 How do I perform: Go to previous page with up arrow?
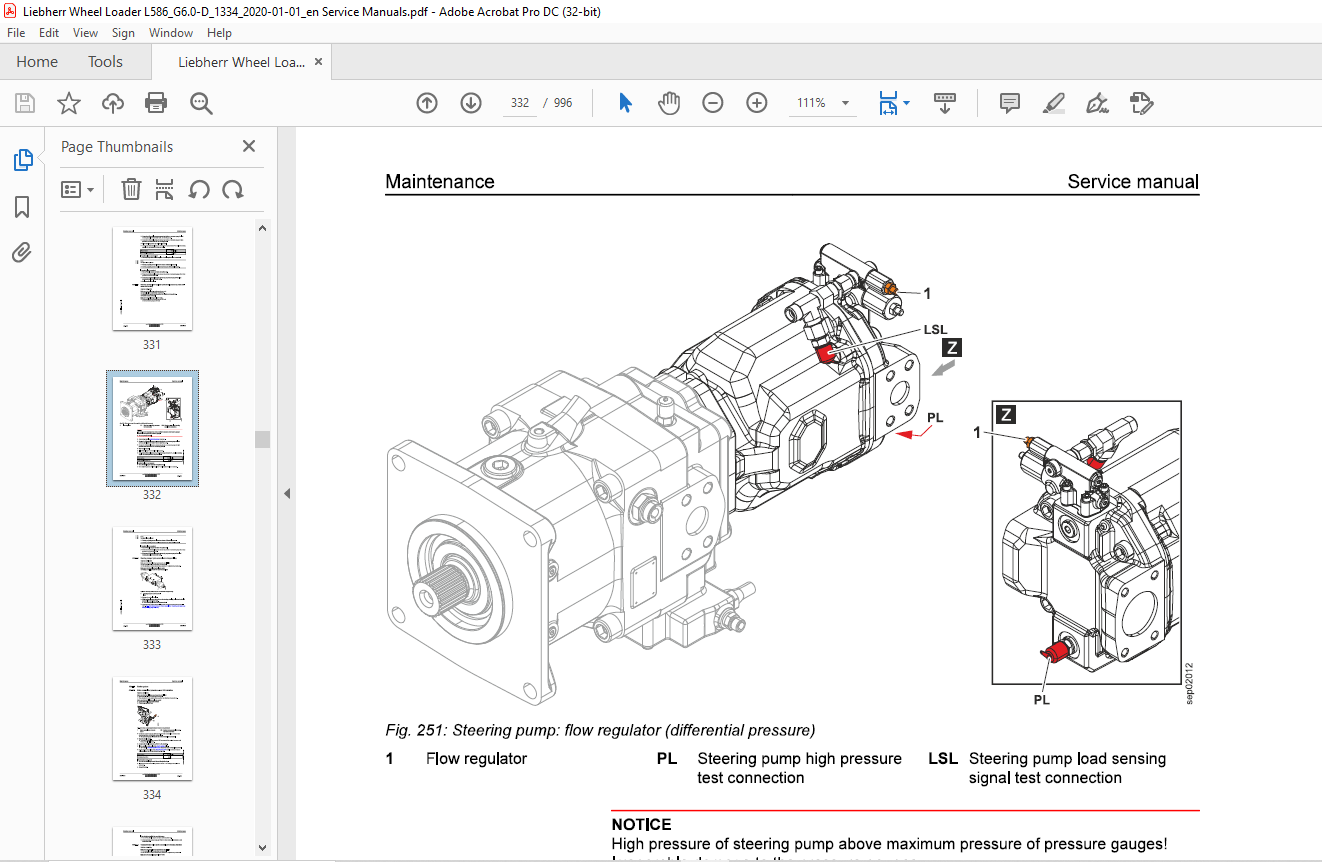point(427,103)
